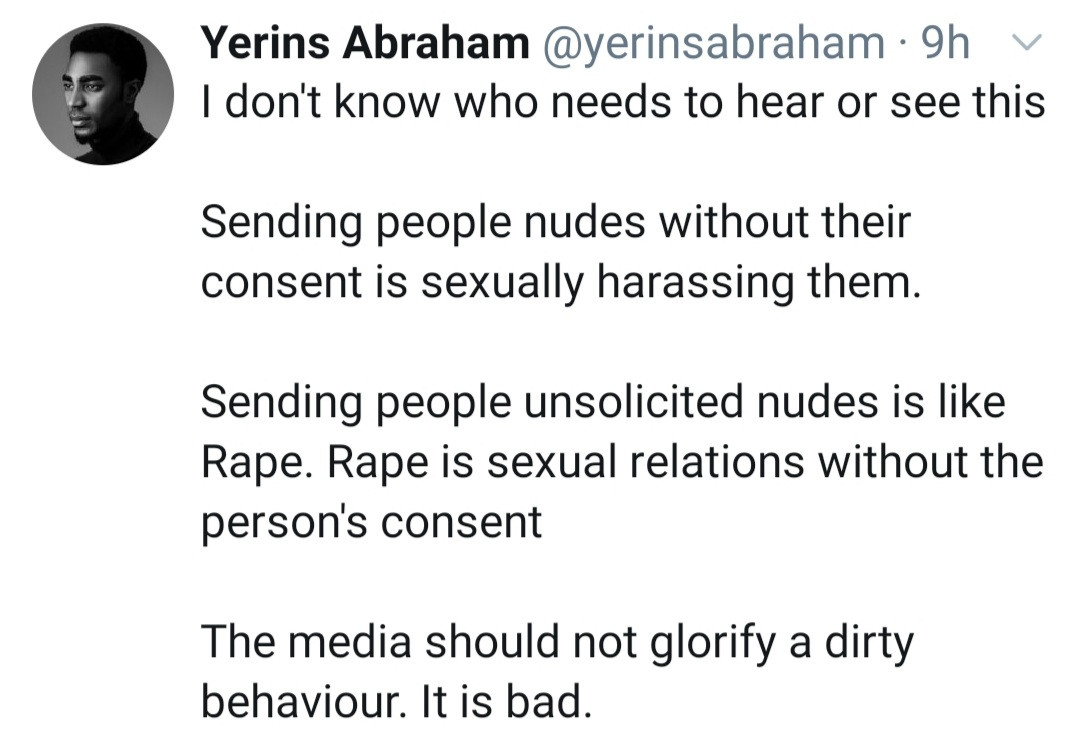The image size is (1080, 744).
Task: Click the line "consent is sexually harassing them."
Action: (x=560, y=282)
